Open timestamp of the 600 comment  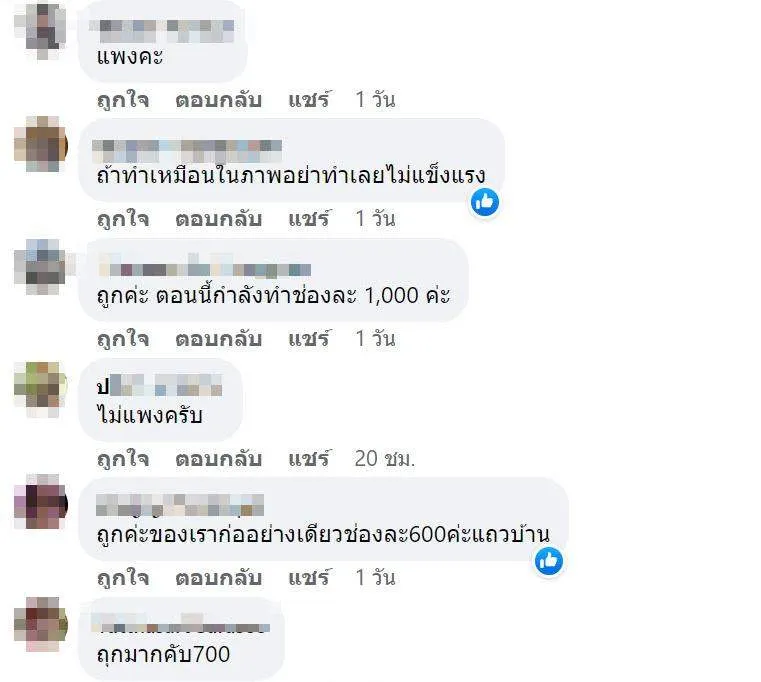point(375,578)
